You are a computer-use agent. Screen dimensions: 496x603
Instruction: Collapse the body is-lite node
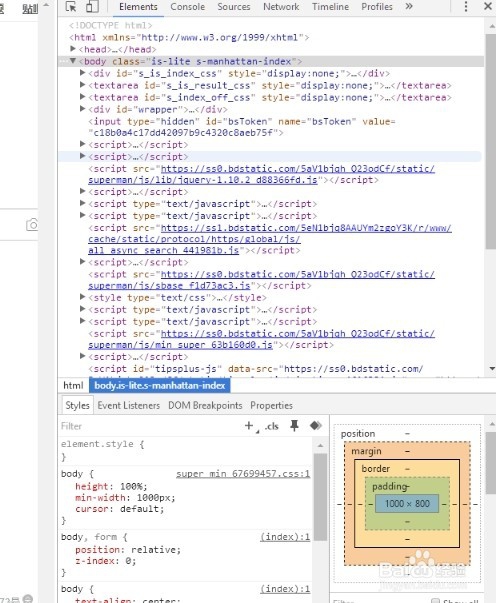click(73, 61)
